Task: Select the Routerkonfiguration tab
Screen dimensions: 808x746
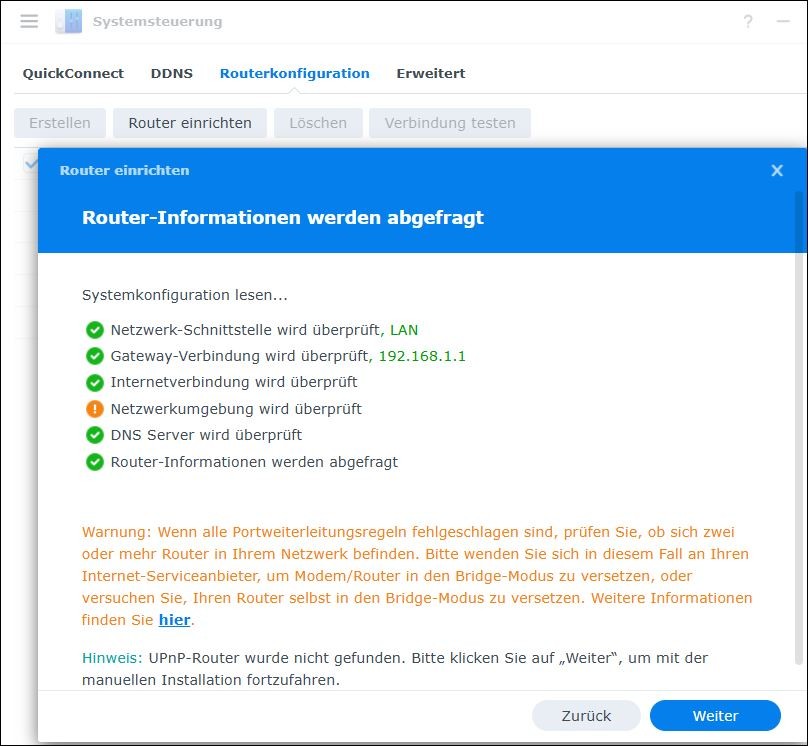Action: pos(294,73)
